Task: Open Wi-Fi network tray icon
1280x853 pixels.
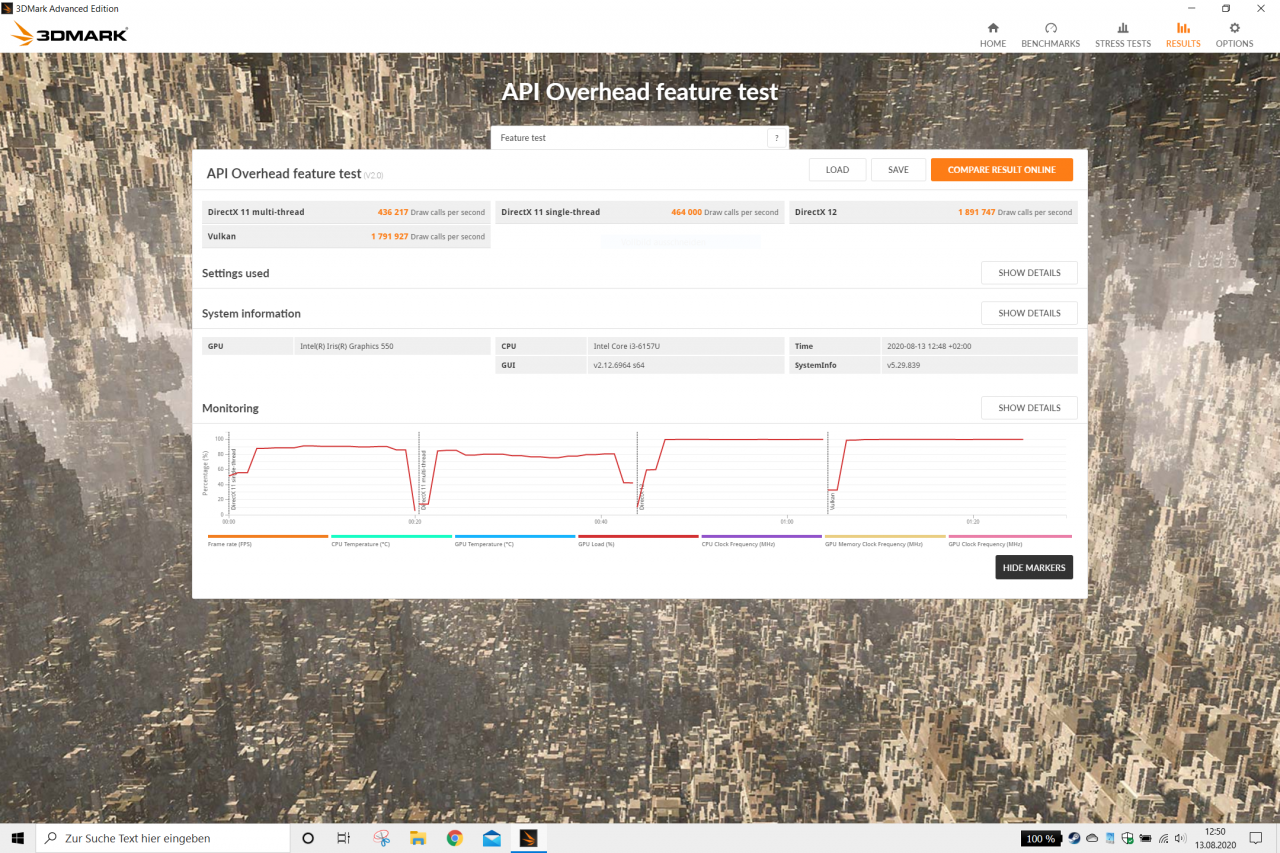Action: pyautogui.click(x=1163, y=838)
